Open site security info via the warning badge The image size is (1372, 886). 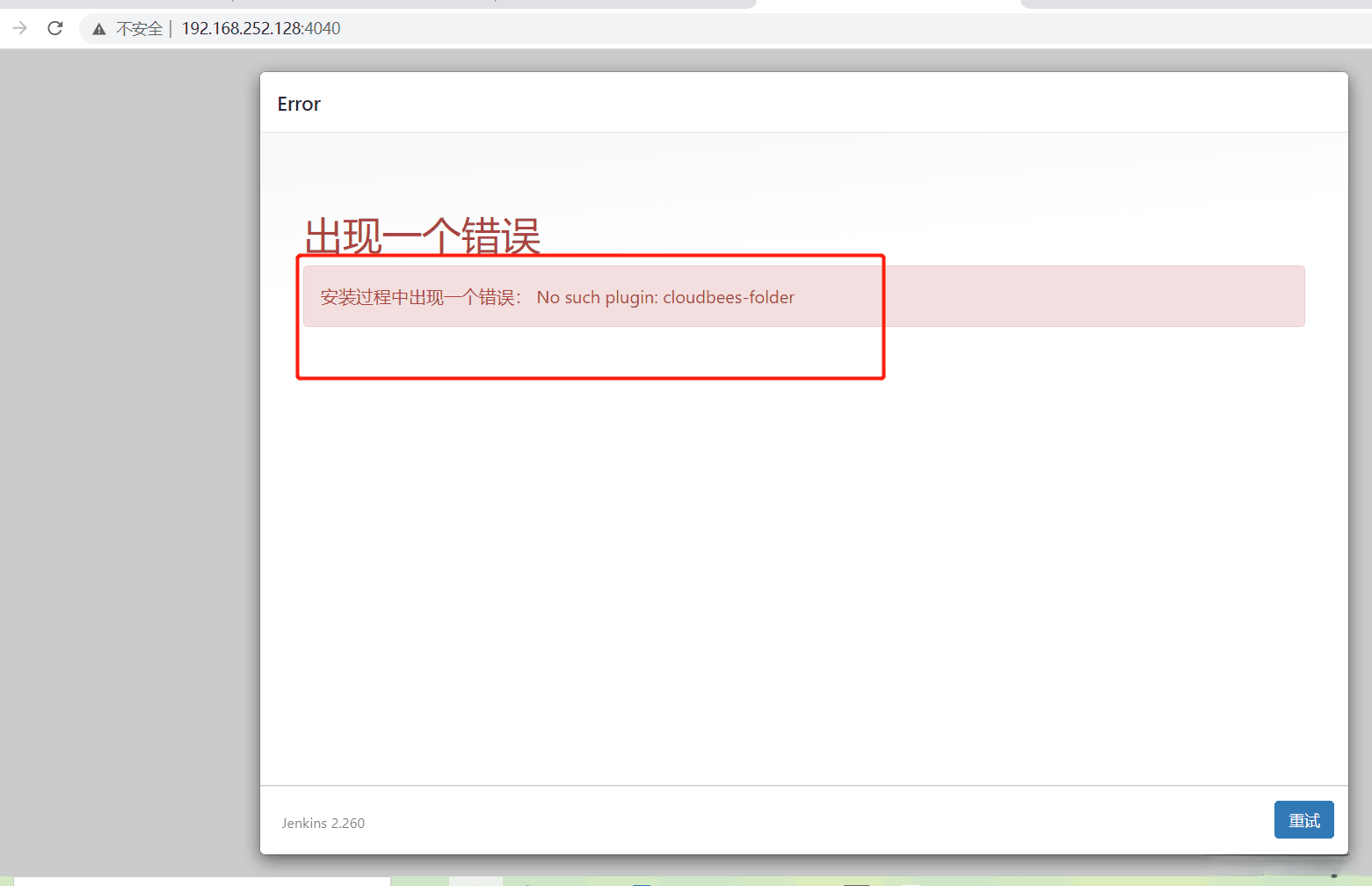click(x=98, y=27)
